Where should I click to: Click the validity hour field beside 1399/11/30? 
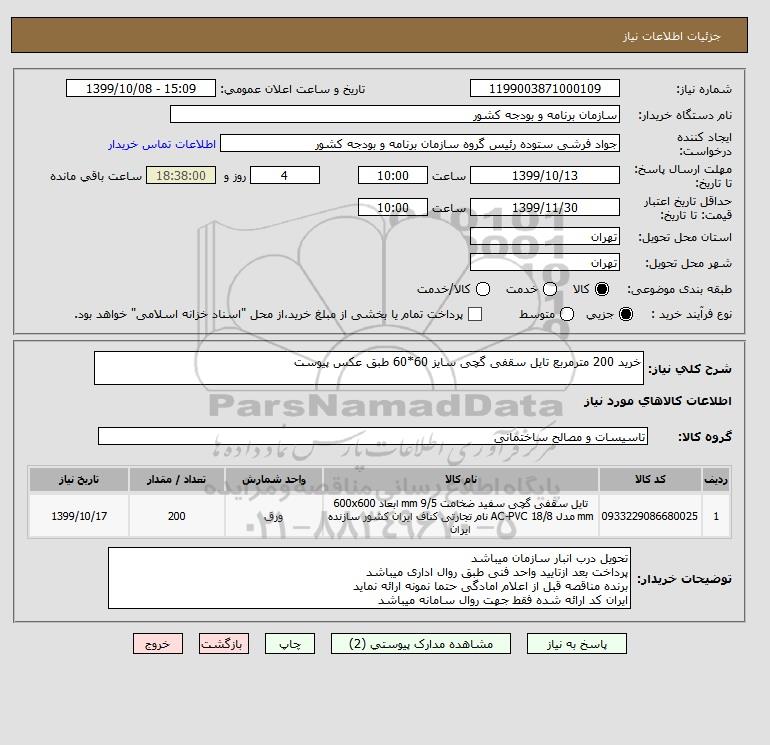[x=392, y=207]
